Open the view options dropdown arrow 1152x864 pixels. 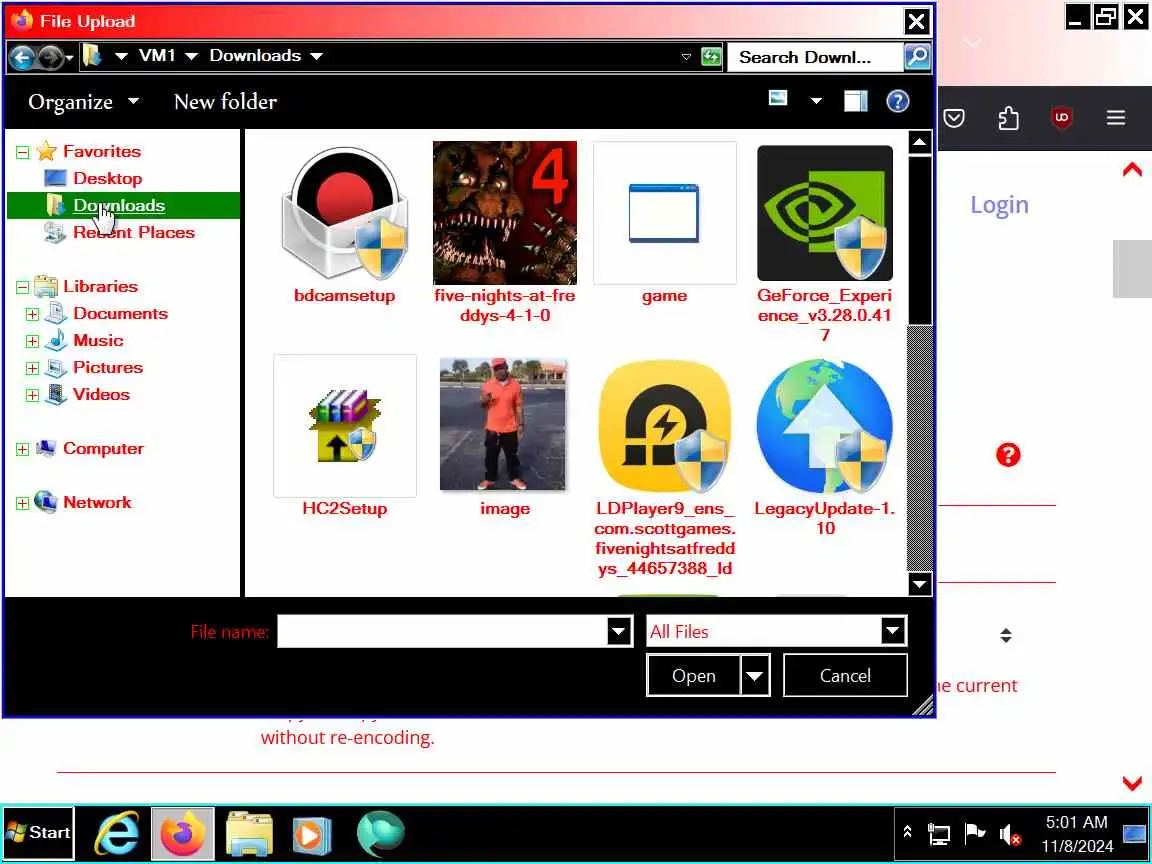coord(816,101)
